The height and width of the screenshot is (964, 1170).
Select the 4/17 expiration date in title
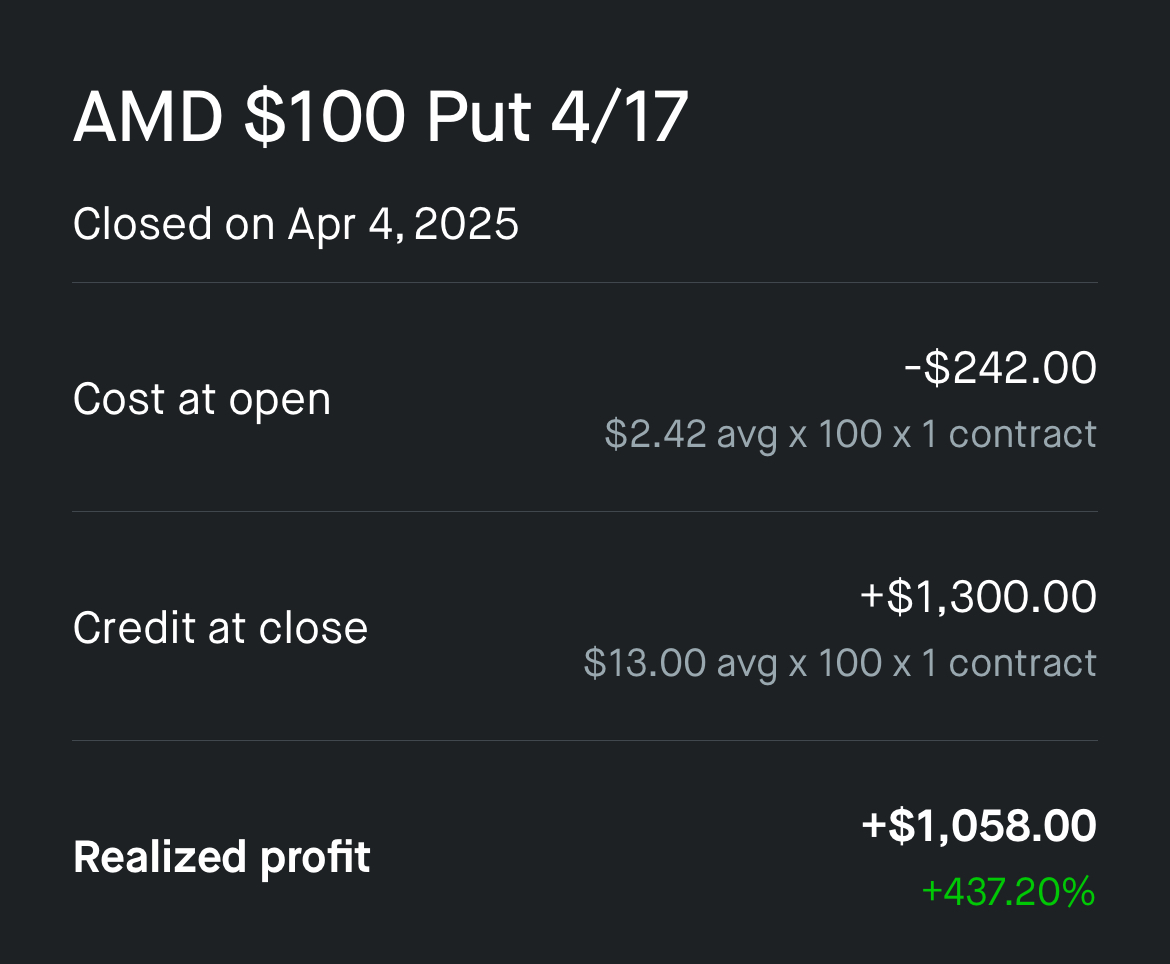point(619,116)
